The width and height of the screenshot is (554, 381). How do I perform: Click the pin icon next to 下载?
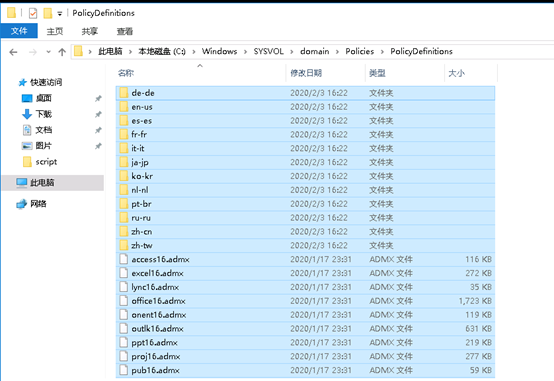98,114
